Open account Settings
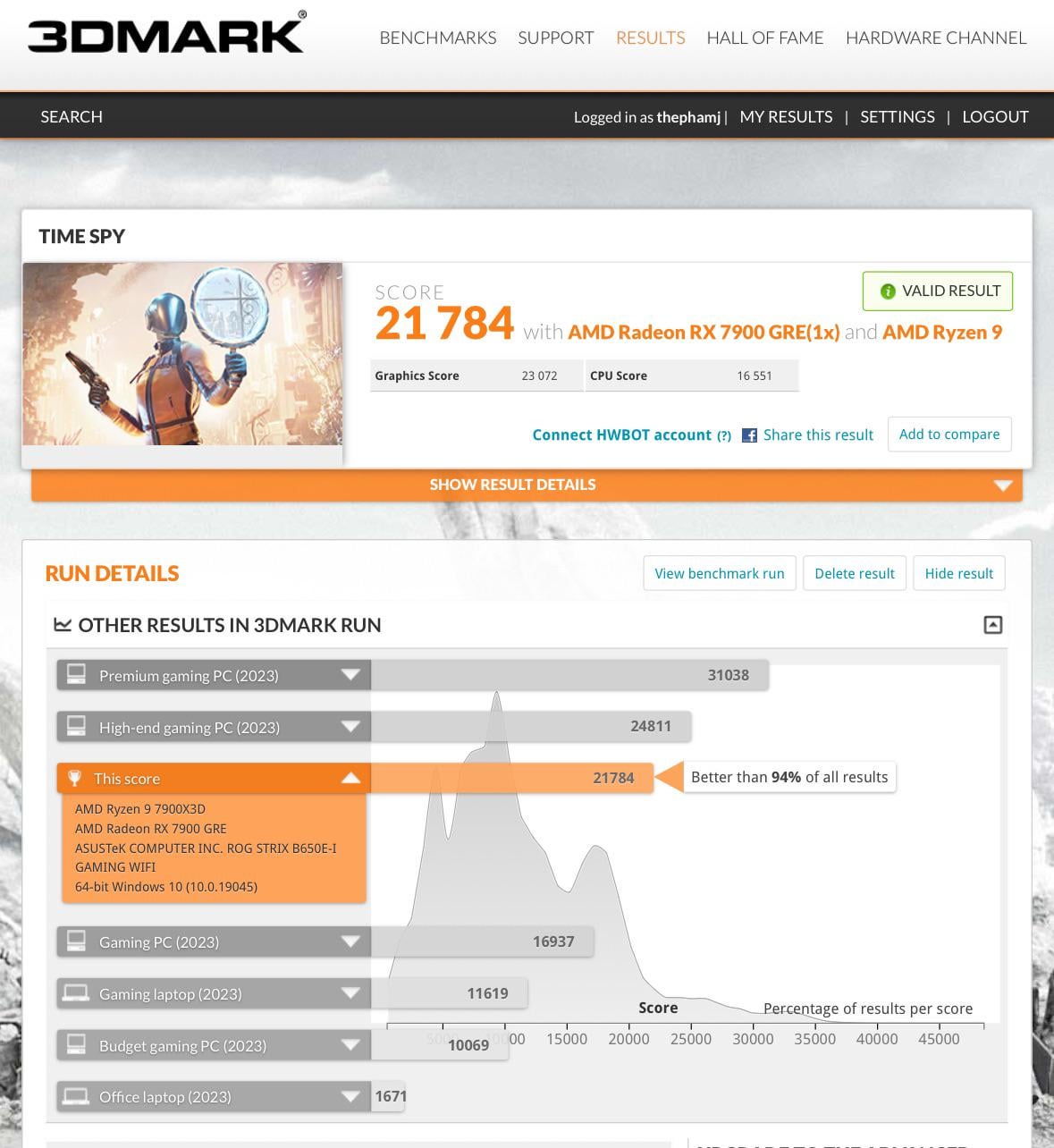The height and width of the screenshot is (1148, 1054). pyautogui.click(x=898, y=116)
